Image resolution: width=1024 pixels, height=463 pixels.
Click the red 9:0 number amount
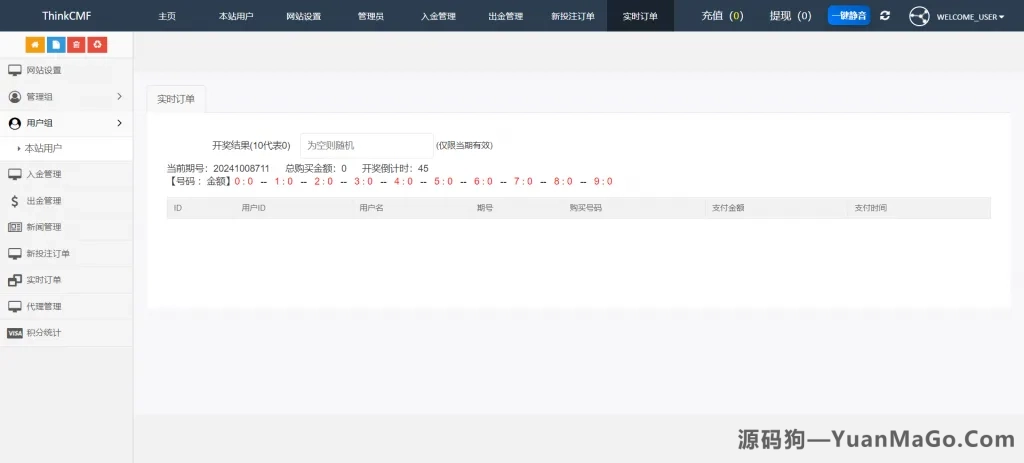(x=603, y=182)
